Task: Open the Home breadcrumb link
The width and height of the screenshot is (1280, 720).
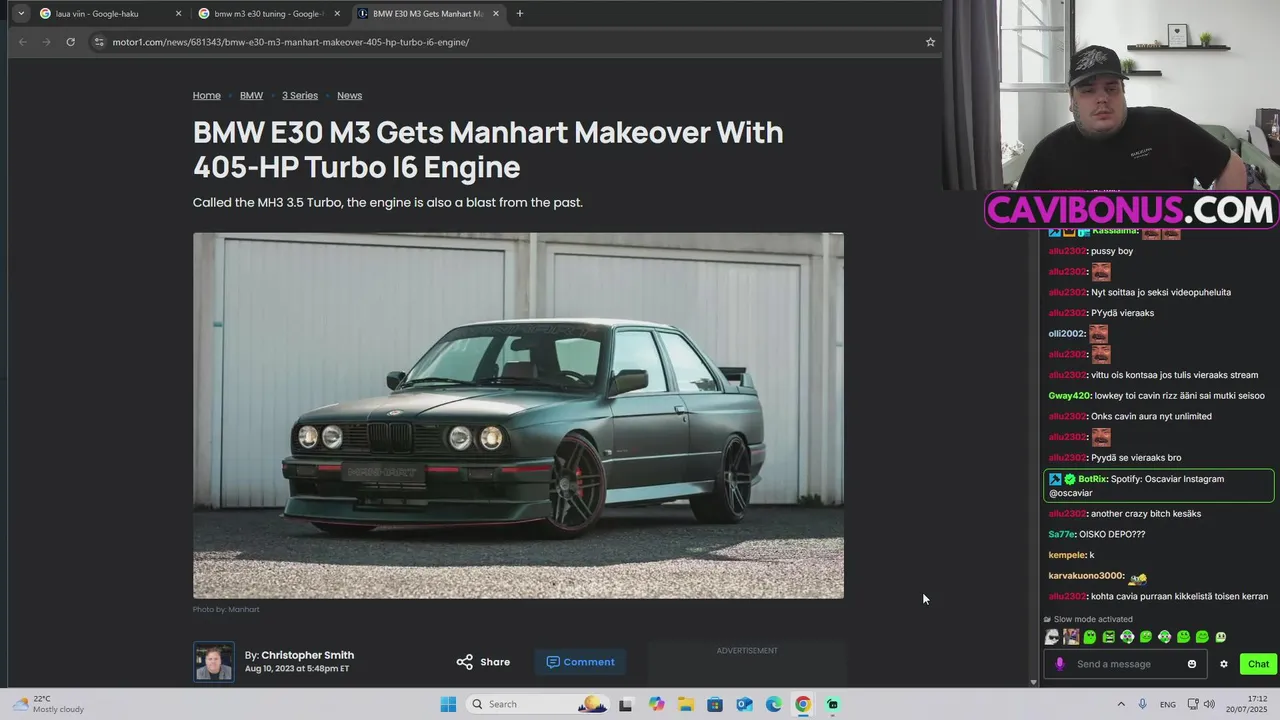Action: [x=207, y=96]
